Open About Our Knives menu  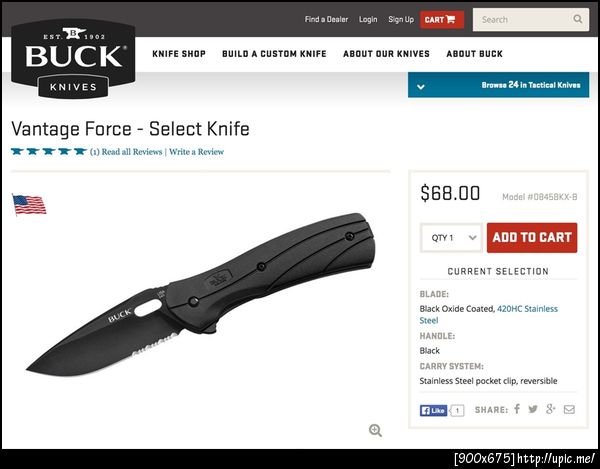click(386, 54)
